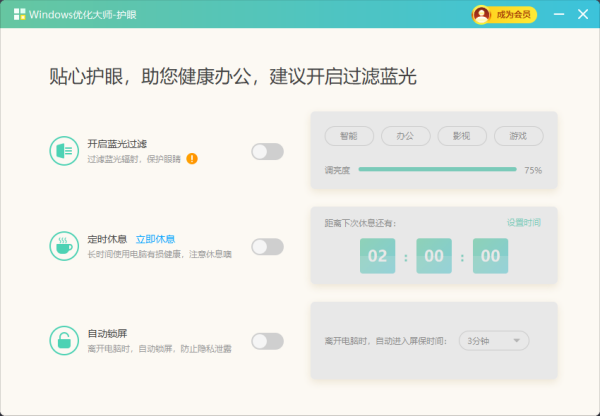Click the padlock auto-lock screen icon
600x416 pixels.
point(64,340)
